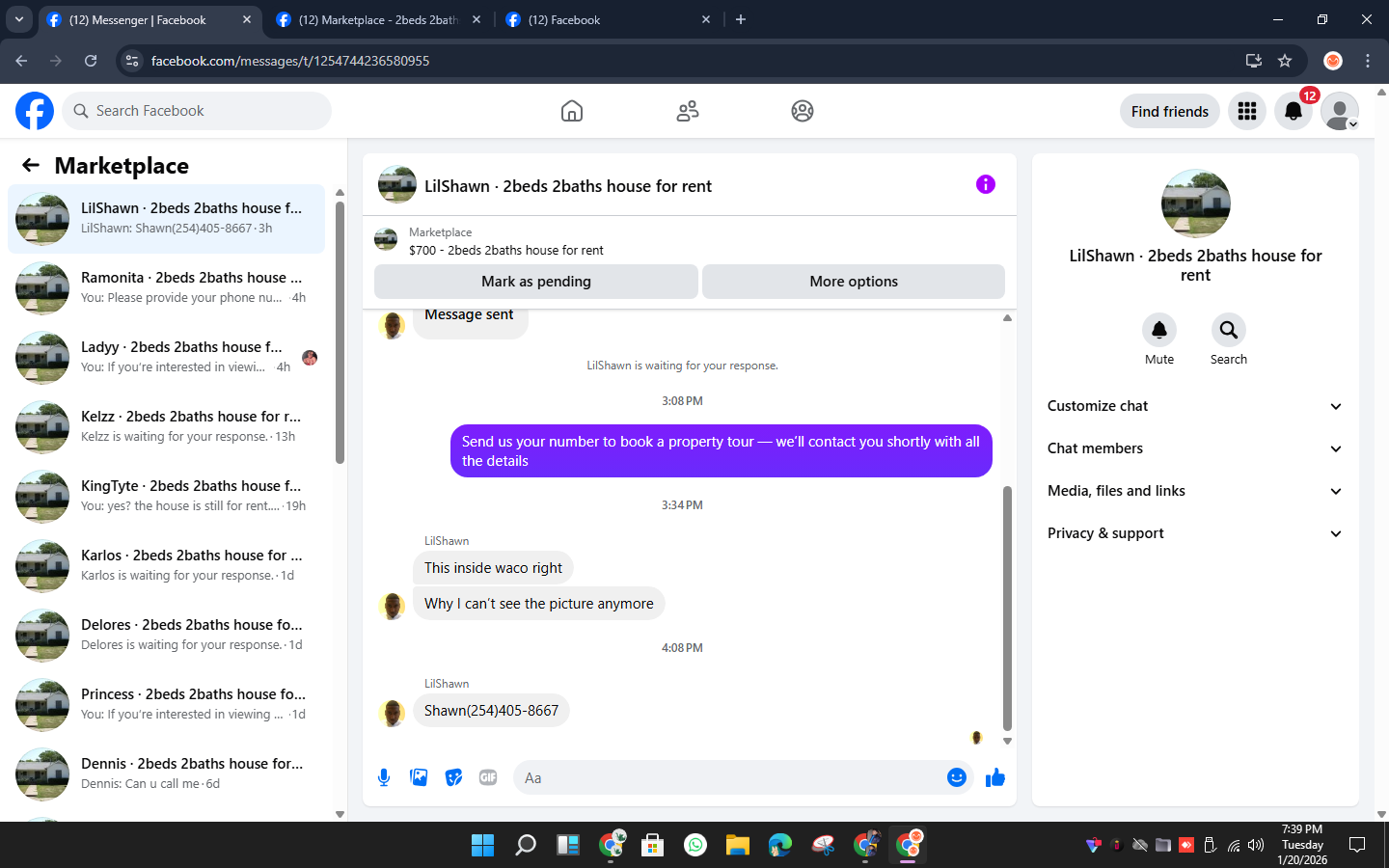Open the emoji picker in message box
The width and height of the screenshot is (1389, 868).
956,777
